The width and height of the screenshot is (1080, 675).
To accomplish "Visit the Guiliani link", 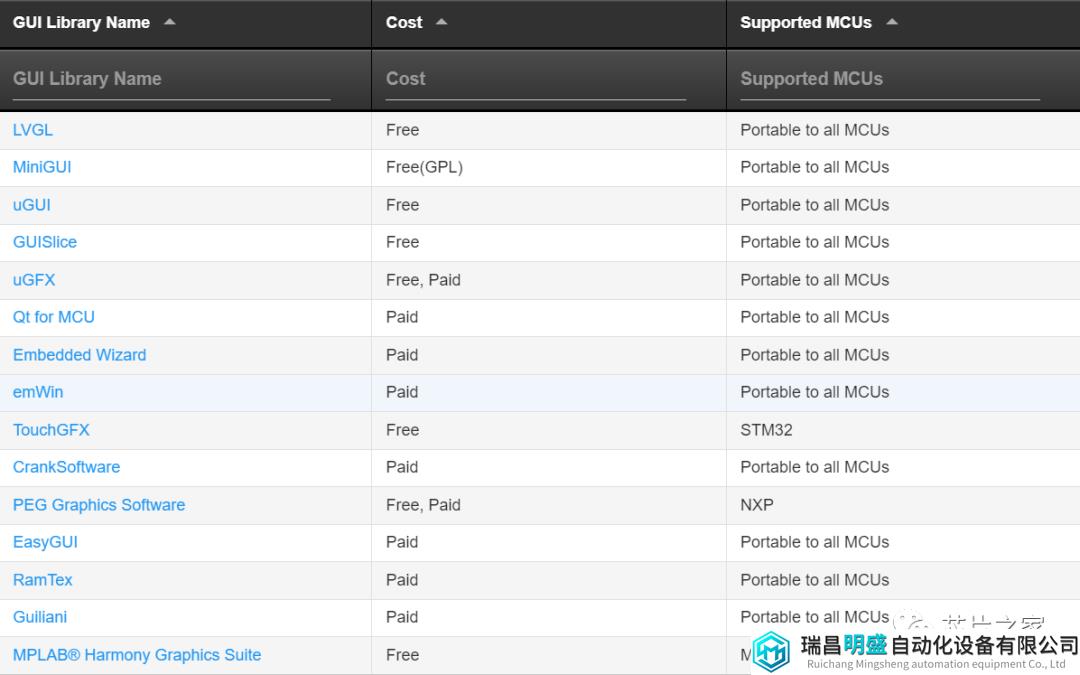I will [40, 618].
